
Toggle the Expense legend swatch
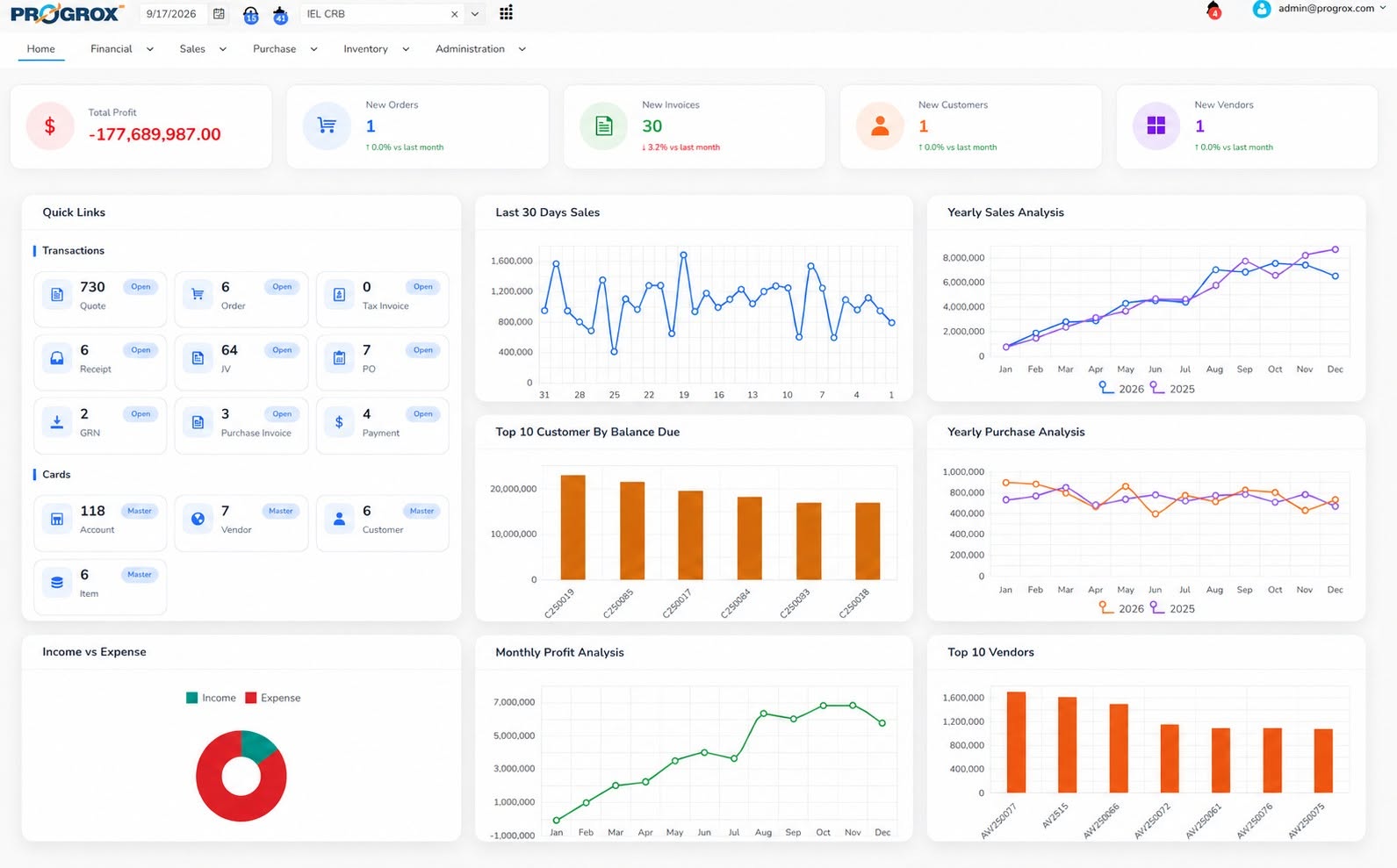250,698
